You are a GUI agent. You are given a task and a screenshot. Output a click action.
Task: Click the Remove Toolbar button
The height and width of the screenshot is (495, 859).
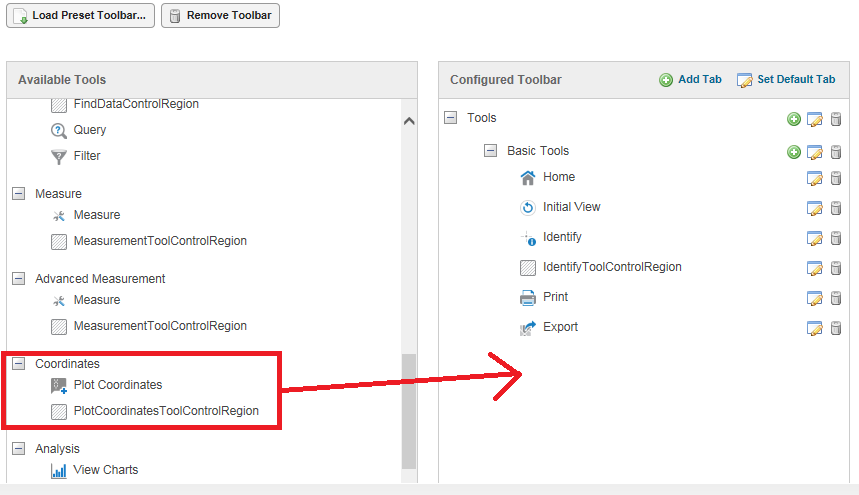pyautogui.click(x=220, y=15)
